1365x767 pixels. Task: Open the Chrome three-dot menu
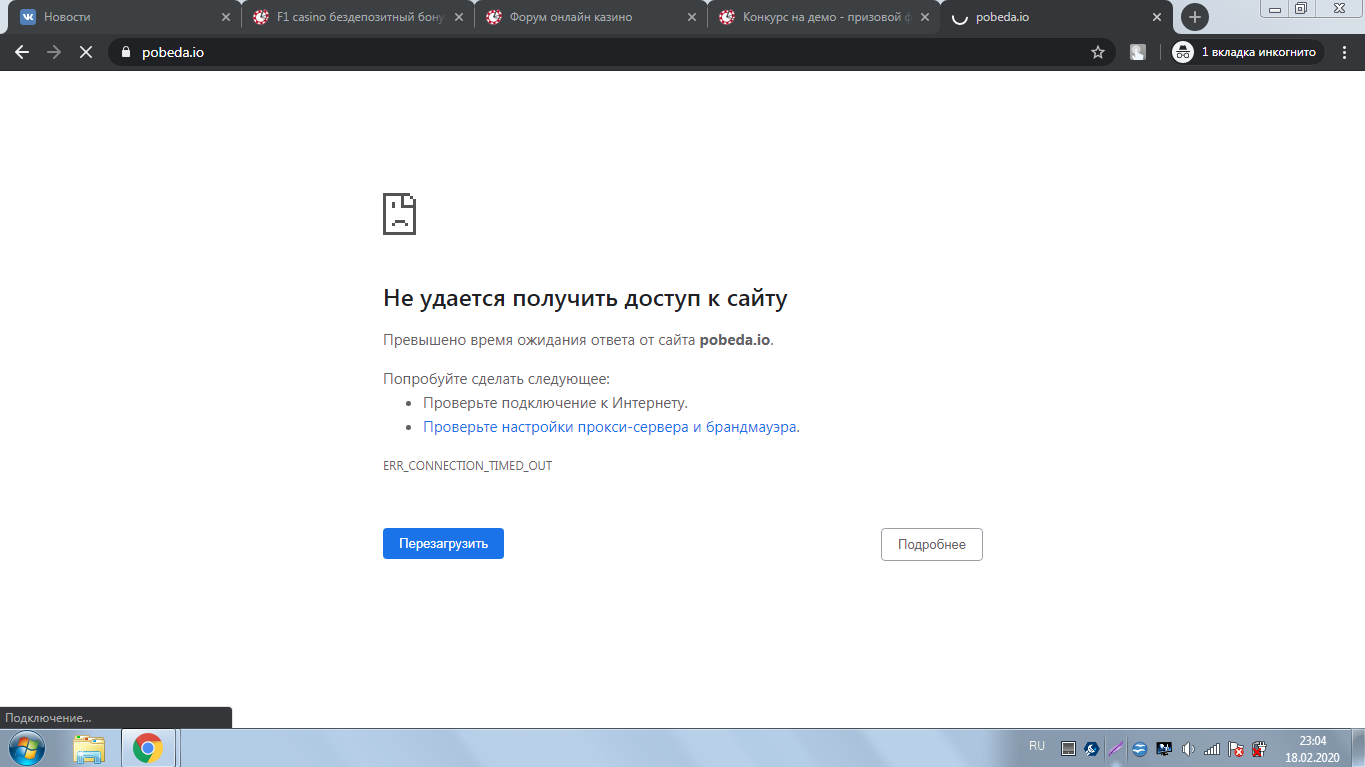pos(1344,52)
